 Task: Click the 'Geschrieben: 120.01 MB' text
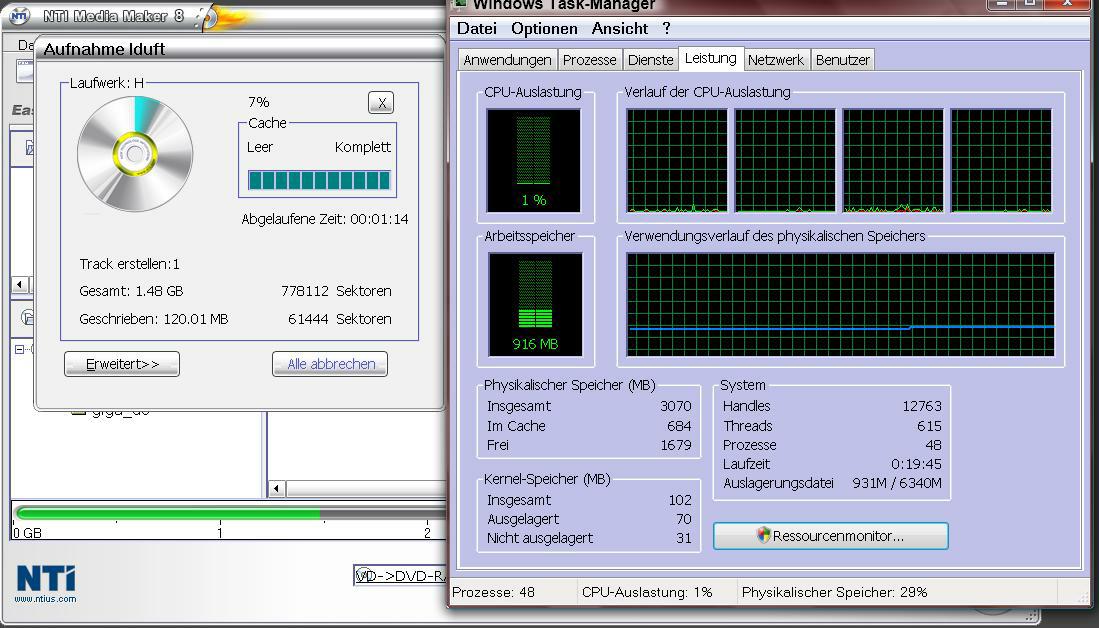click(153, 319)
